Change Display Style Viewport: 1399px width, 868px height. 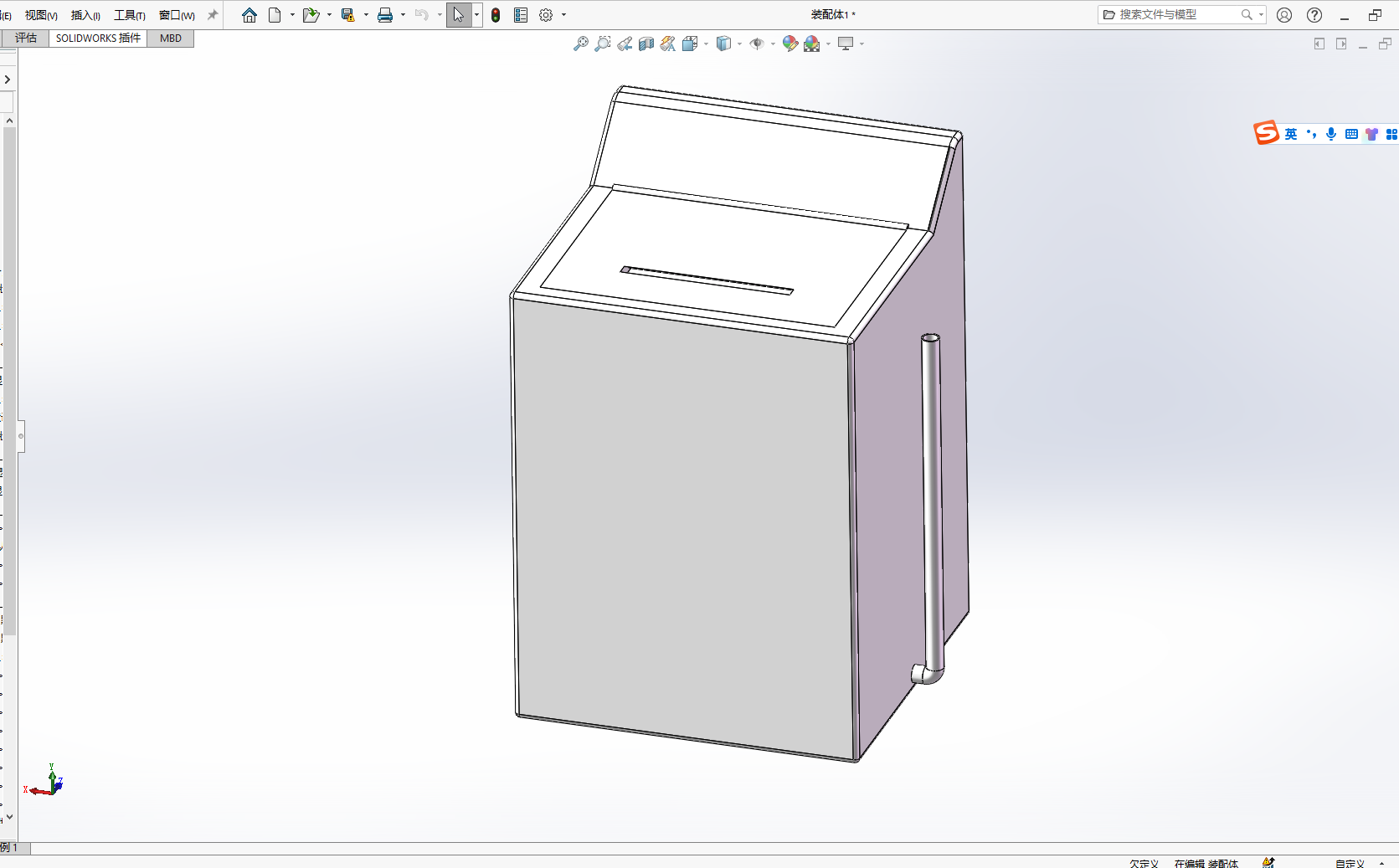click(x=724, y=44)
